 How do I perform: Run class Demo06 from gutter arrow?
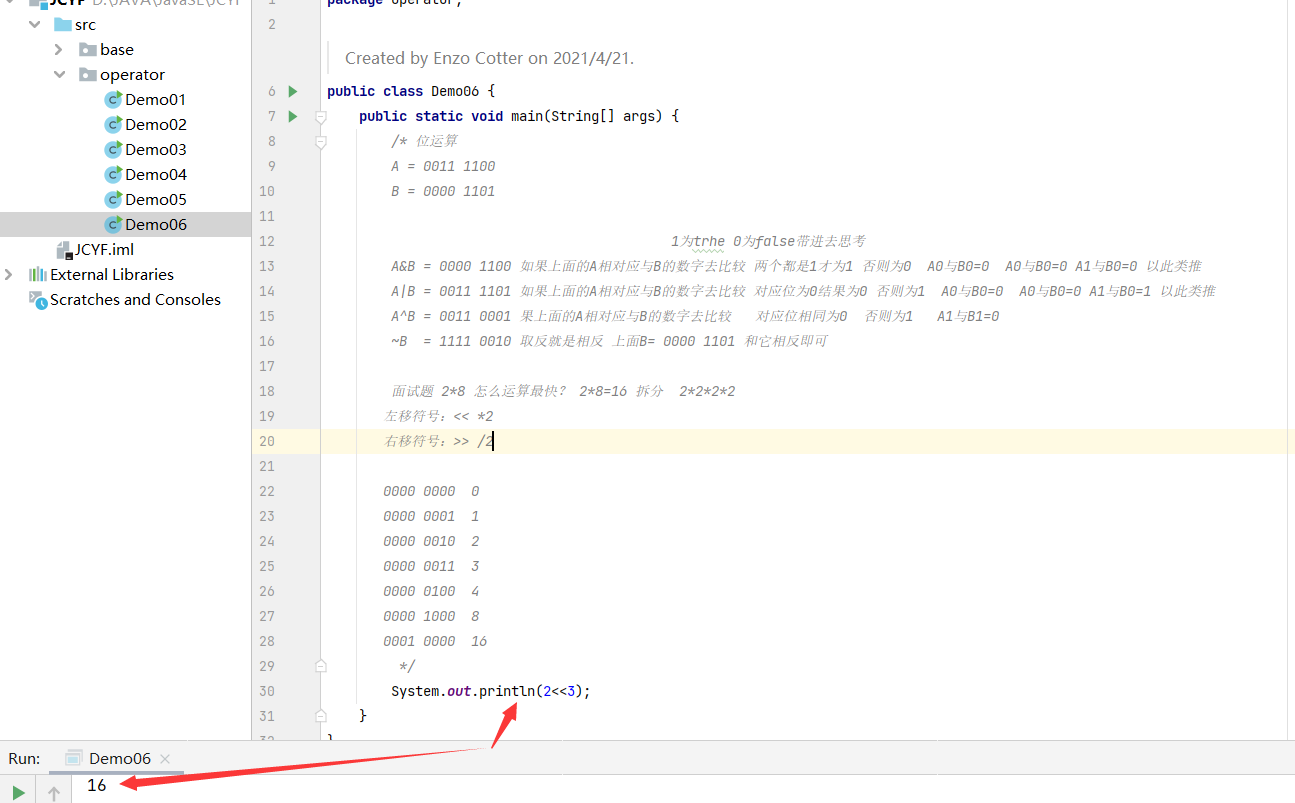coord(293,91)
